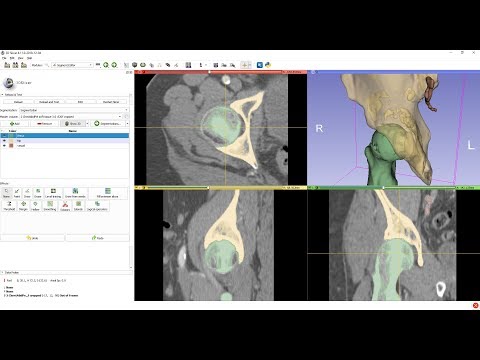Open the View menu
Image resolution: width=480 pixels, height=360 pixels.
pyautogui.click(x=20, y=58)
